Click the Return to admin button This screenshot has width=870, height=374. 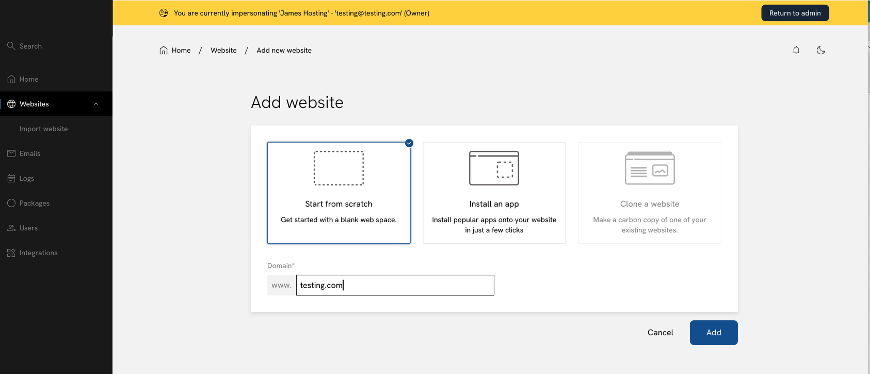click(795, 13)
